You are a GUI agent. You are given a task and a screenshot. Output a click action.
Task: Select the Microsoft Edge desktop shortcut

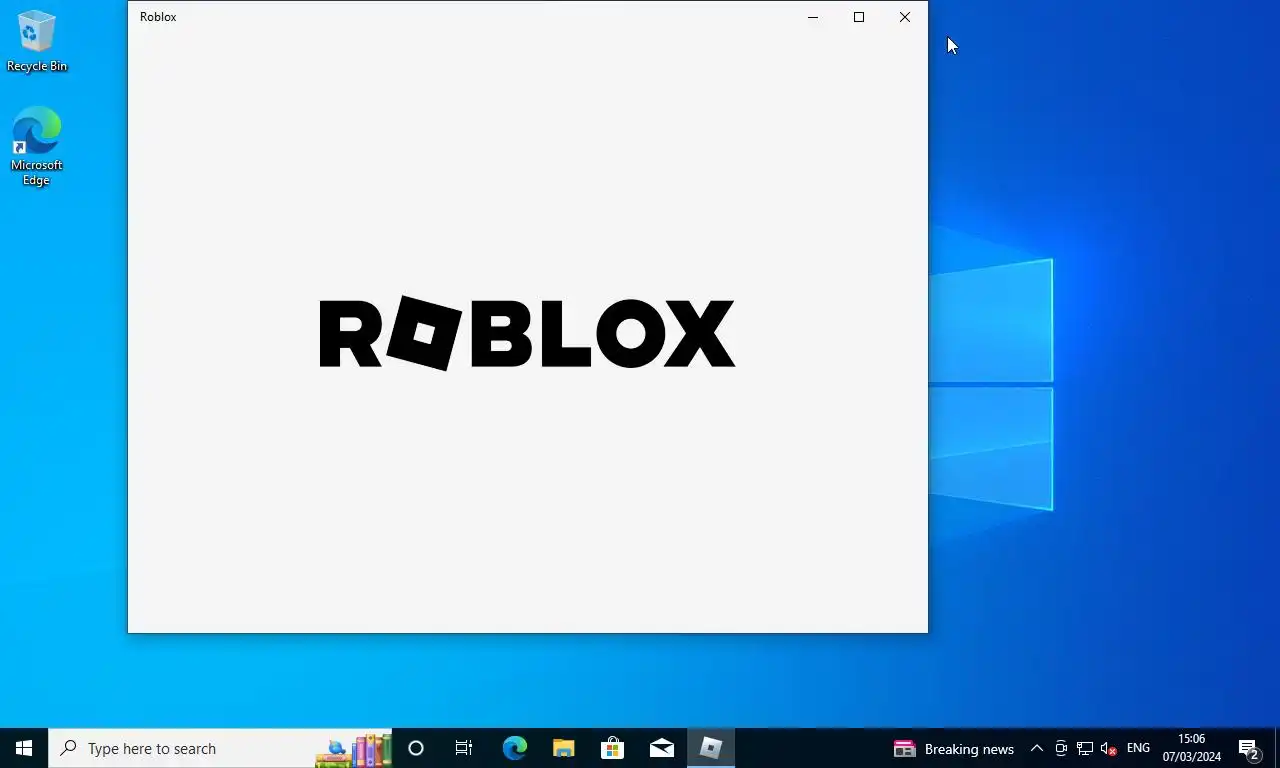[37, 147]
